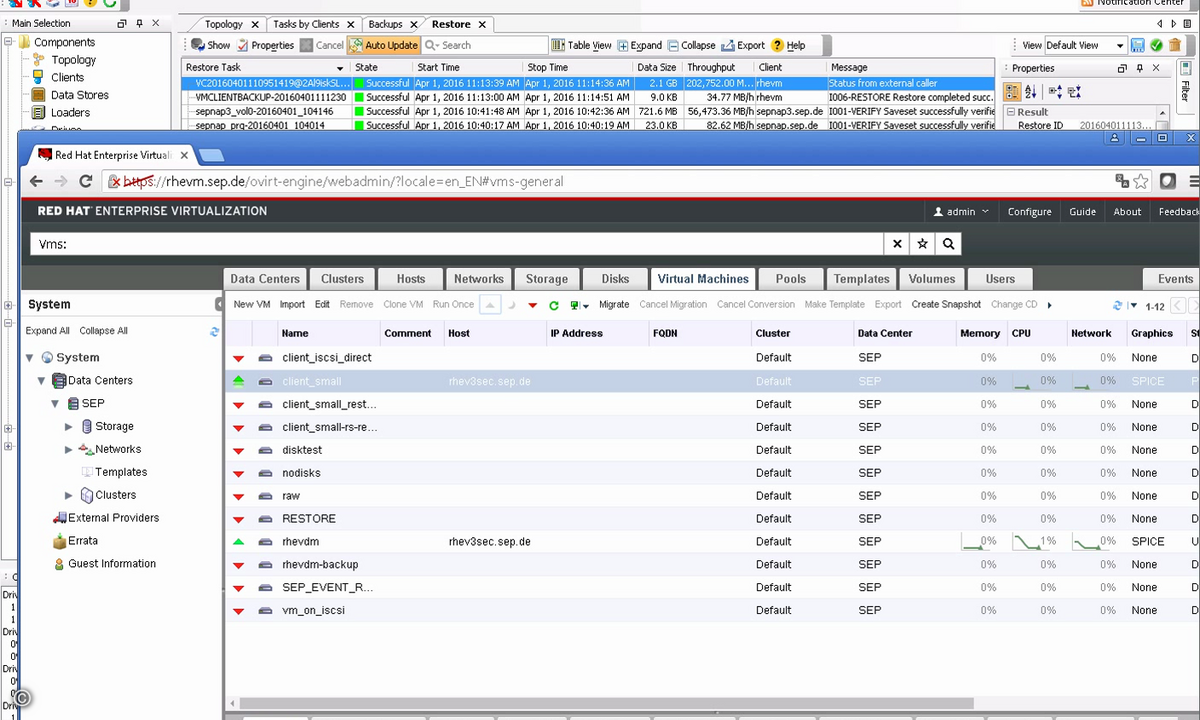Open the Configure link

click(x=1029, y=212)
